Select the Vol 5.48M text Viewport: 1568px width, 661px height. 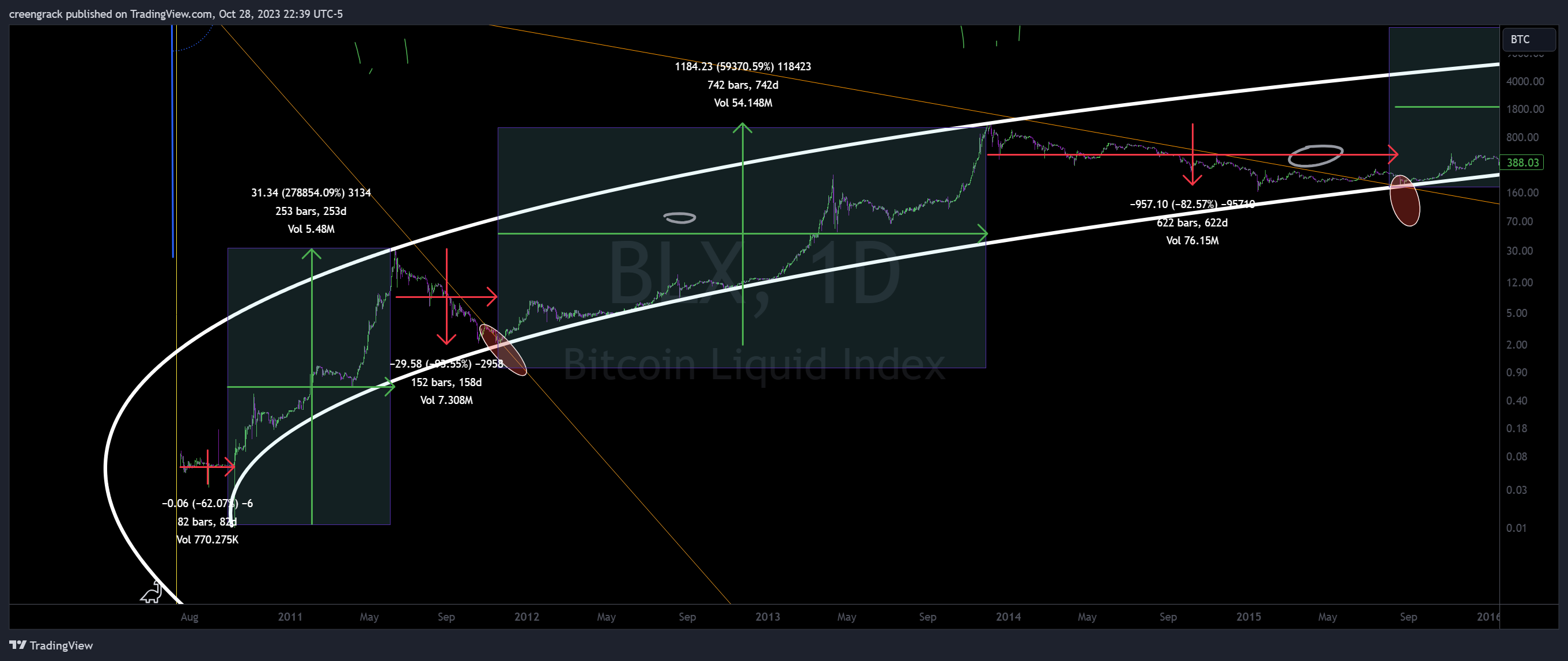(311, 229)
